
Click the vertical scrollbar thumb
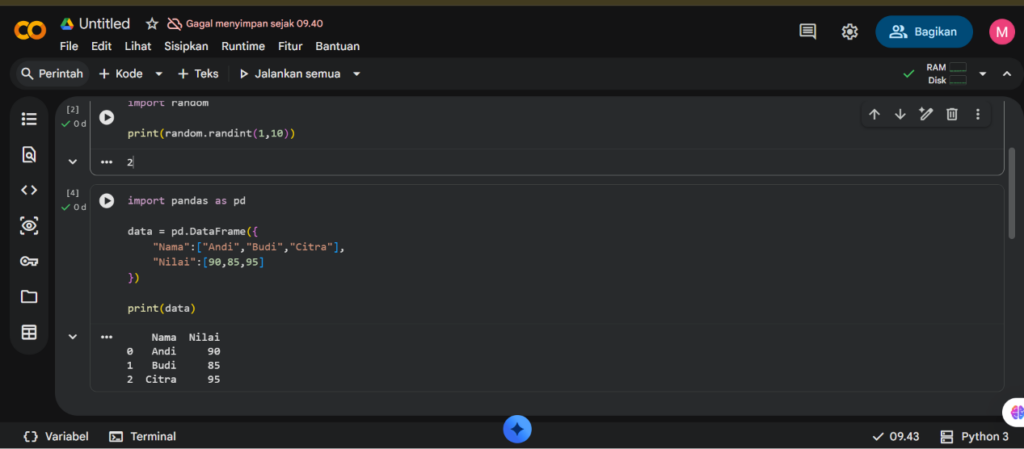coord(1012,193)
